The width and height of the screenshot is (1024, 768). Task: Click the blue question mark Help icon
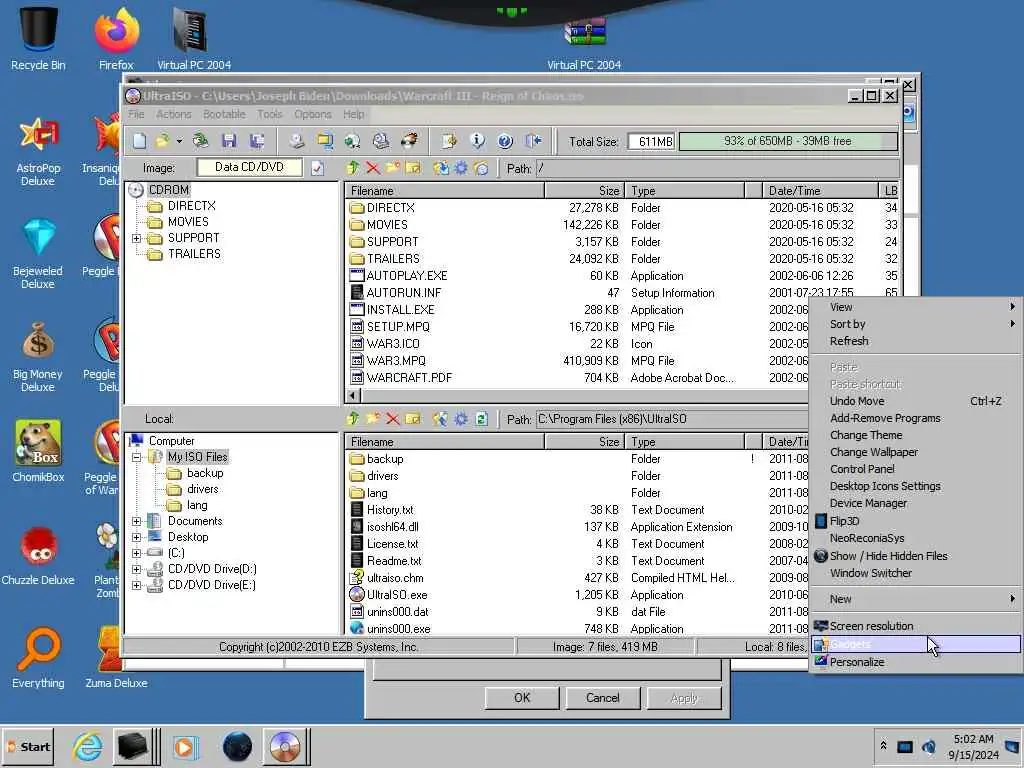[505, 141]
